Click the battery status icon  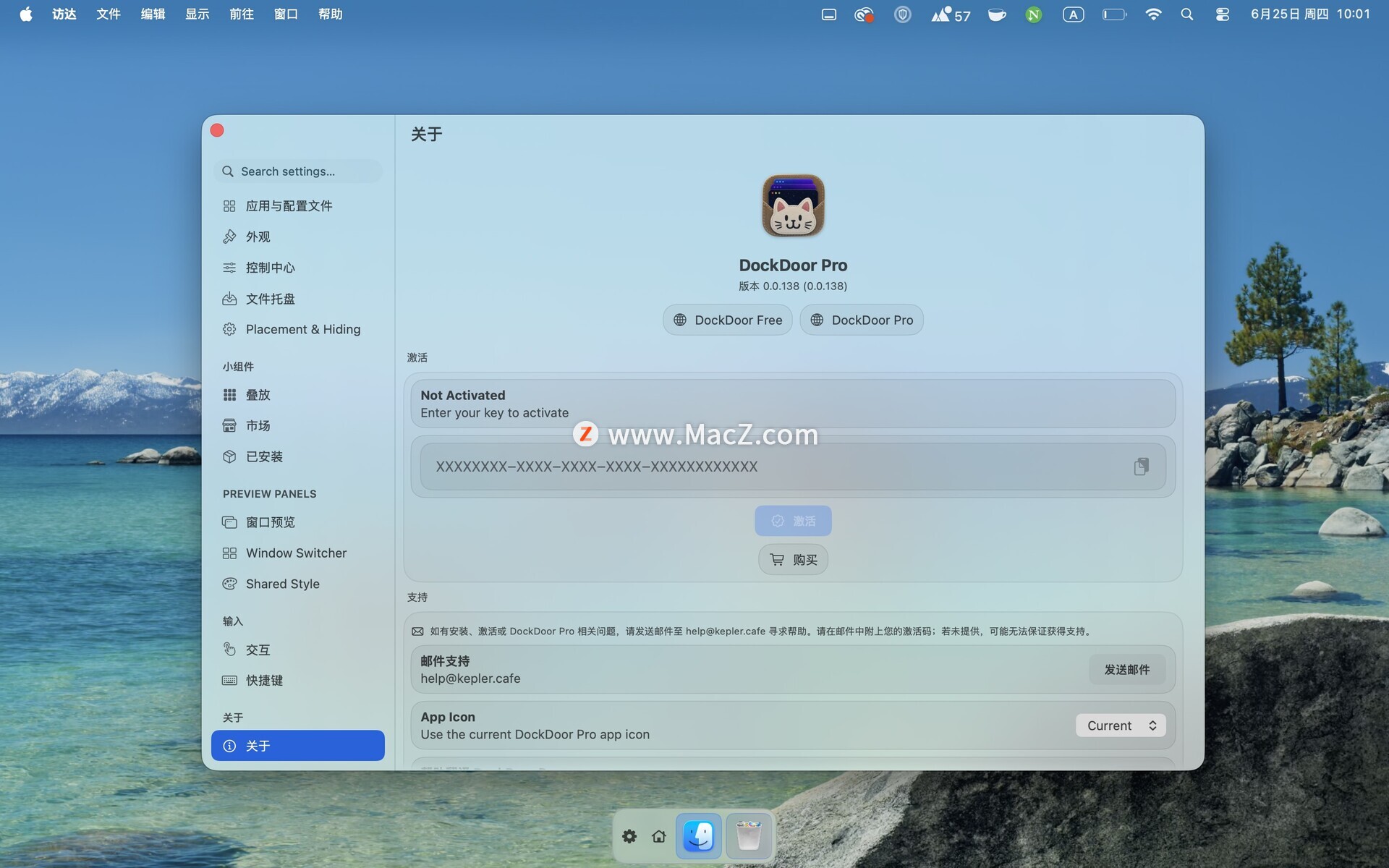(x=1114, y=14)
